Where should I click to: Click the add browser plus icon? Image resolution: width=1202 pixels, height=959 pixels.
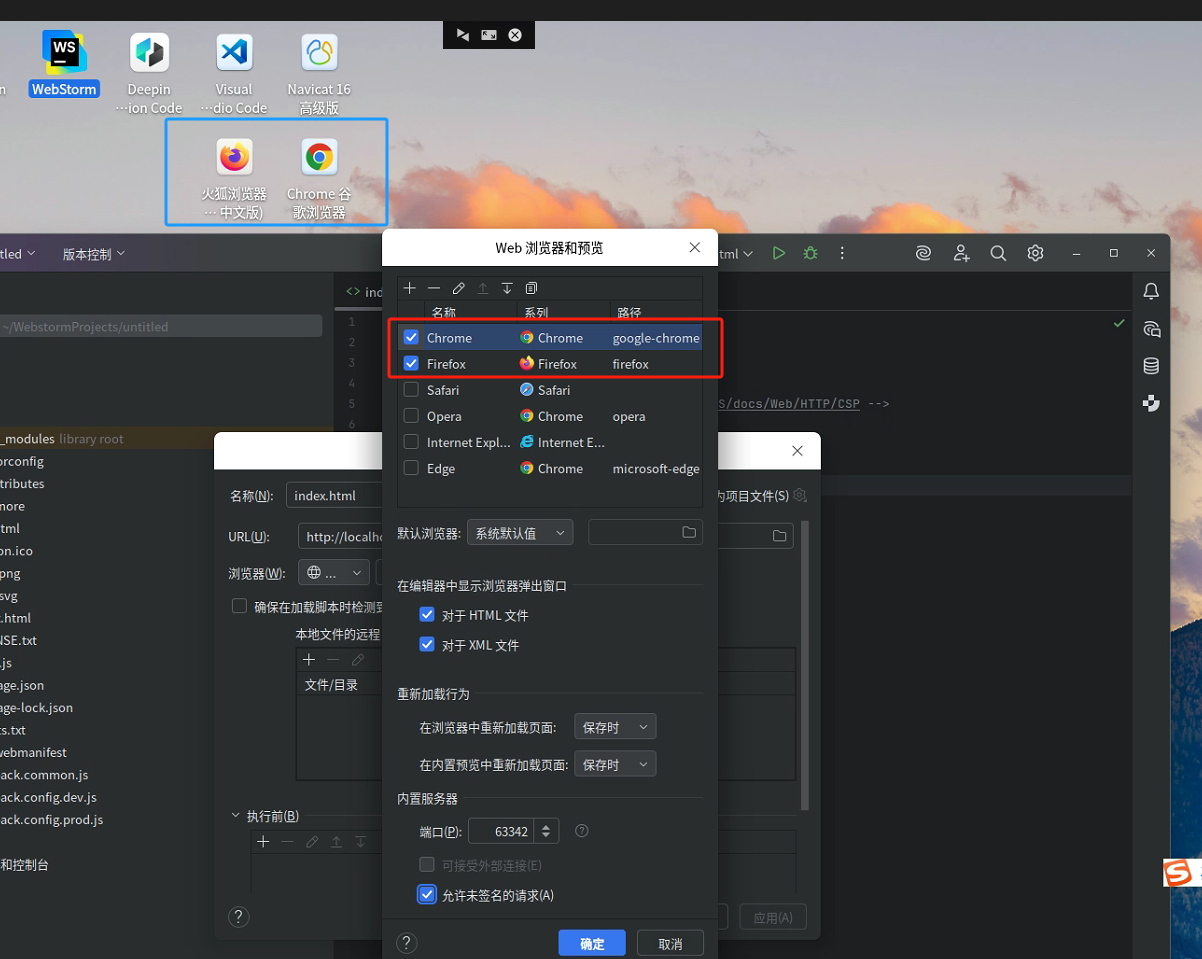pyautogui.click(x=410, y=288)
